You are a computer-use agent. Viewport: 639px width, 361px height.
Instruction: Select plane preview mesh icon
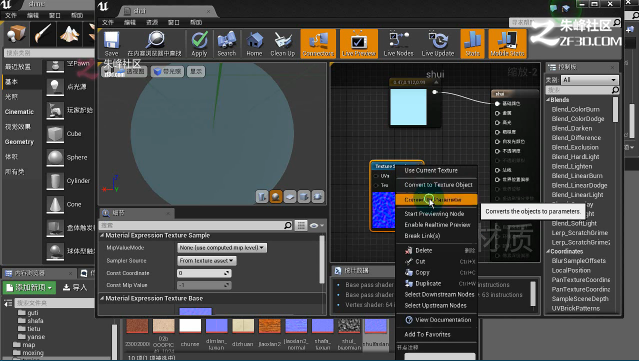coord(290,197)
